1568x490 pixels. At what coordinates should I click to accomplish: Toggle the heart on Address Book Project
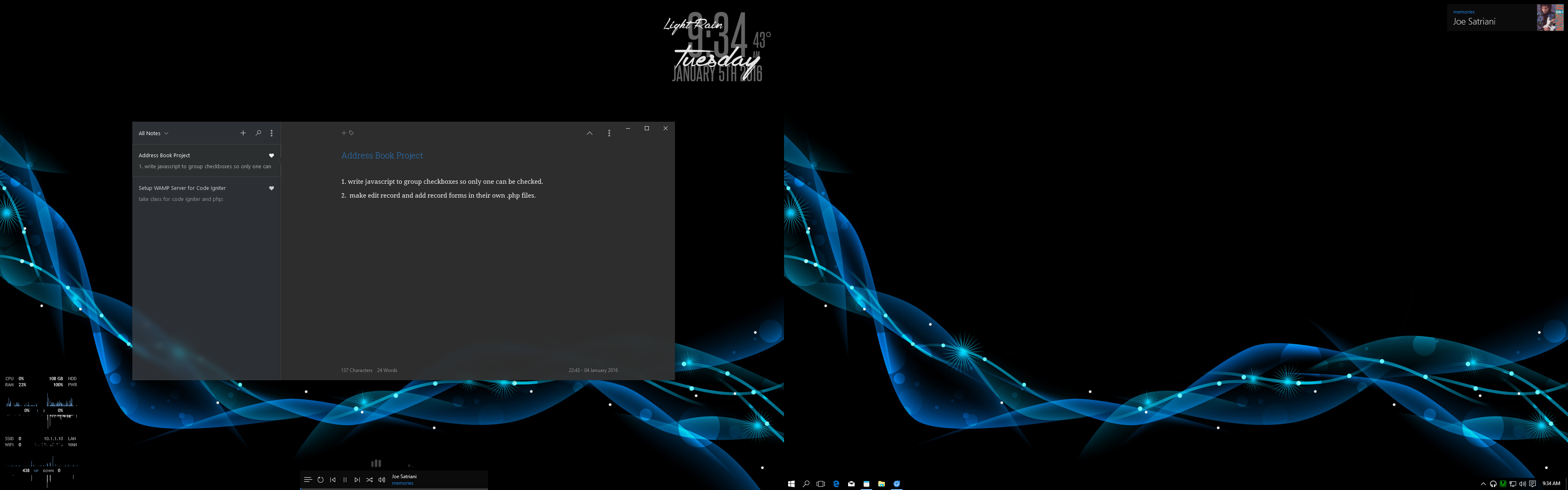click(x=272, y=155)
